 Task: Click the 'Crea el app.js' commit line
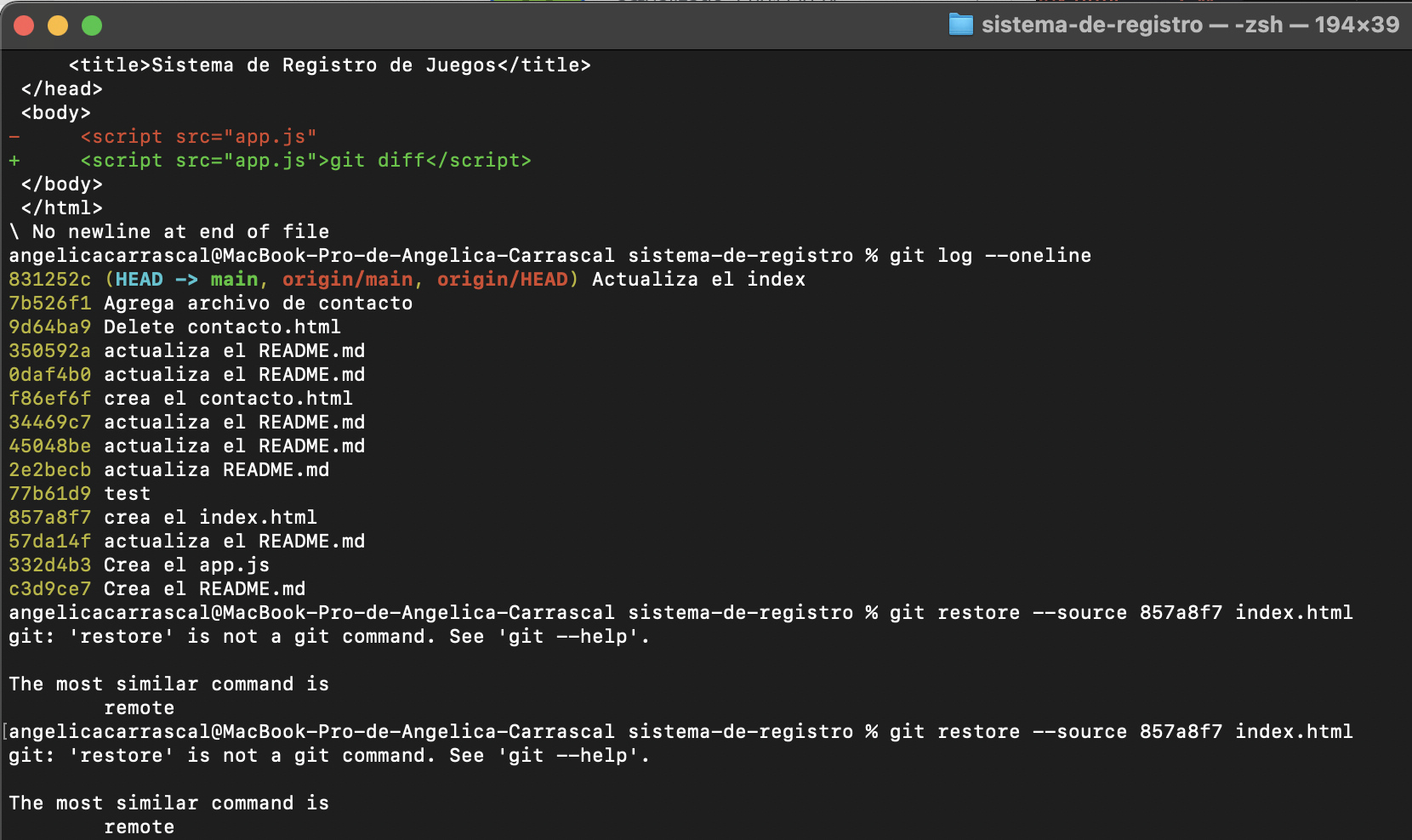coord(139,565)
